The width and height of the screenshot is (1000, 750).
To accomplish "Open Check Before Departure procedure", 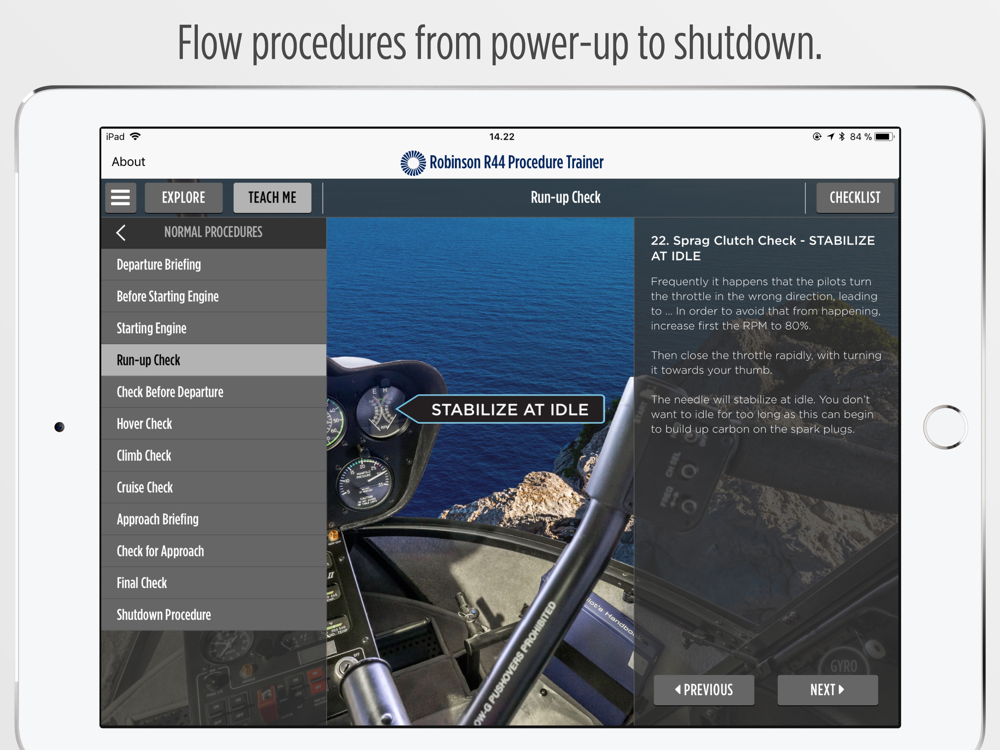I will pos(214,392).
